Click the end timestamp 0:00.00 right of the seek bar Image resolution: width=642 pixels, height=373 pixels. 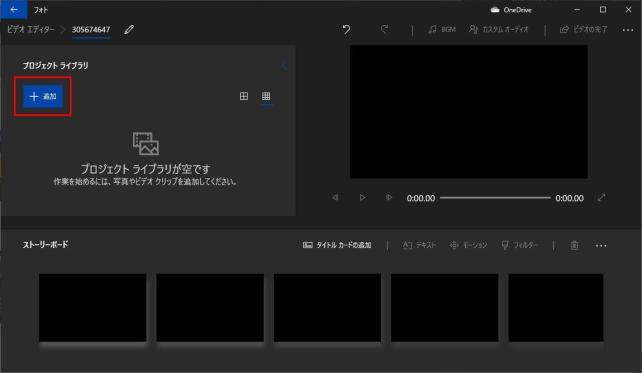(x=569, y=198)
